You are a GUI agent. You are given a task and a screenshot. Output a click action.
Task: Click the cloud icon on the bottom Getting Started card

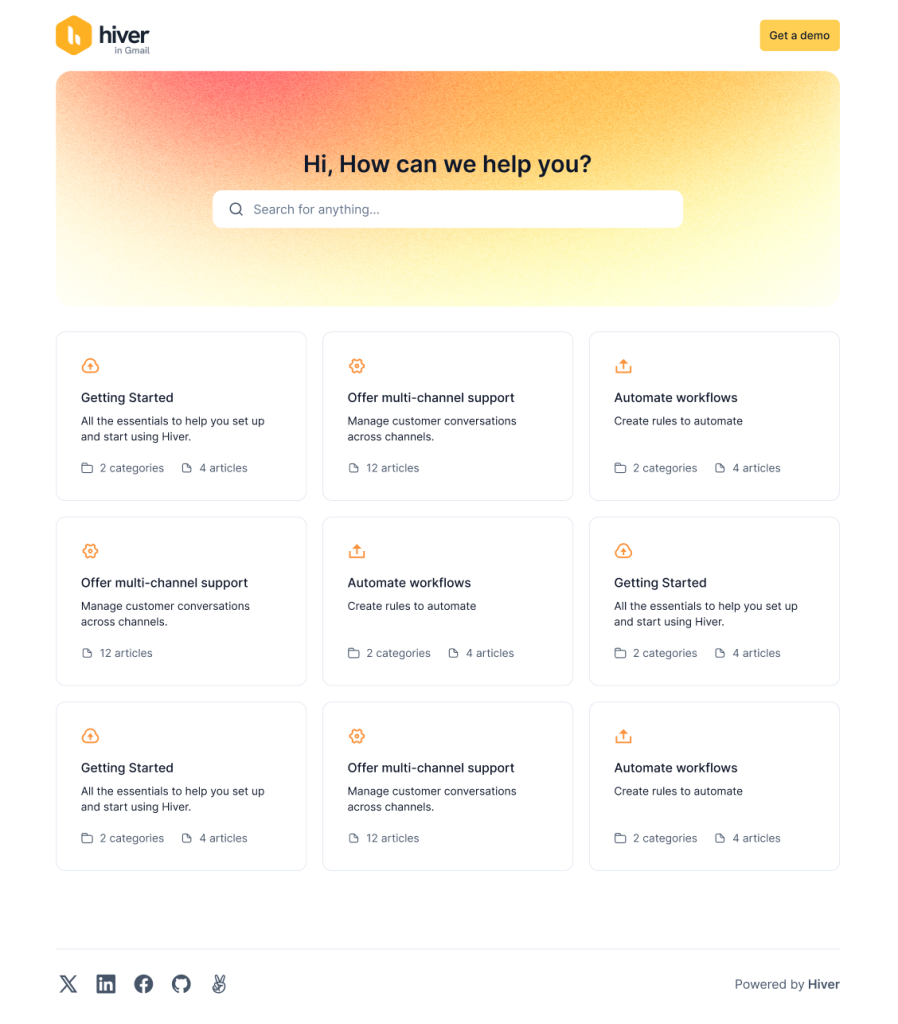[90, 736]
